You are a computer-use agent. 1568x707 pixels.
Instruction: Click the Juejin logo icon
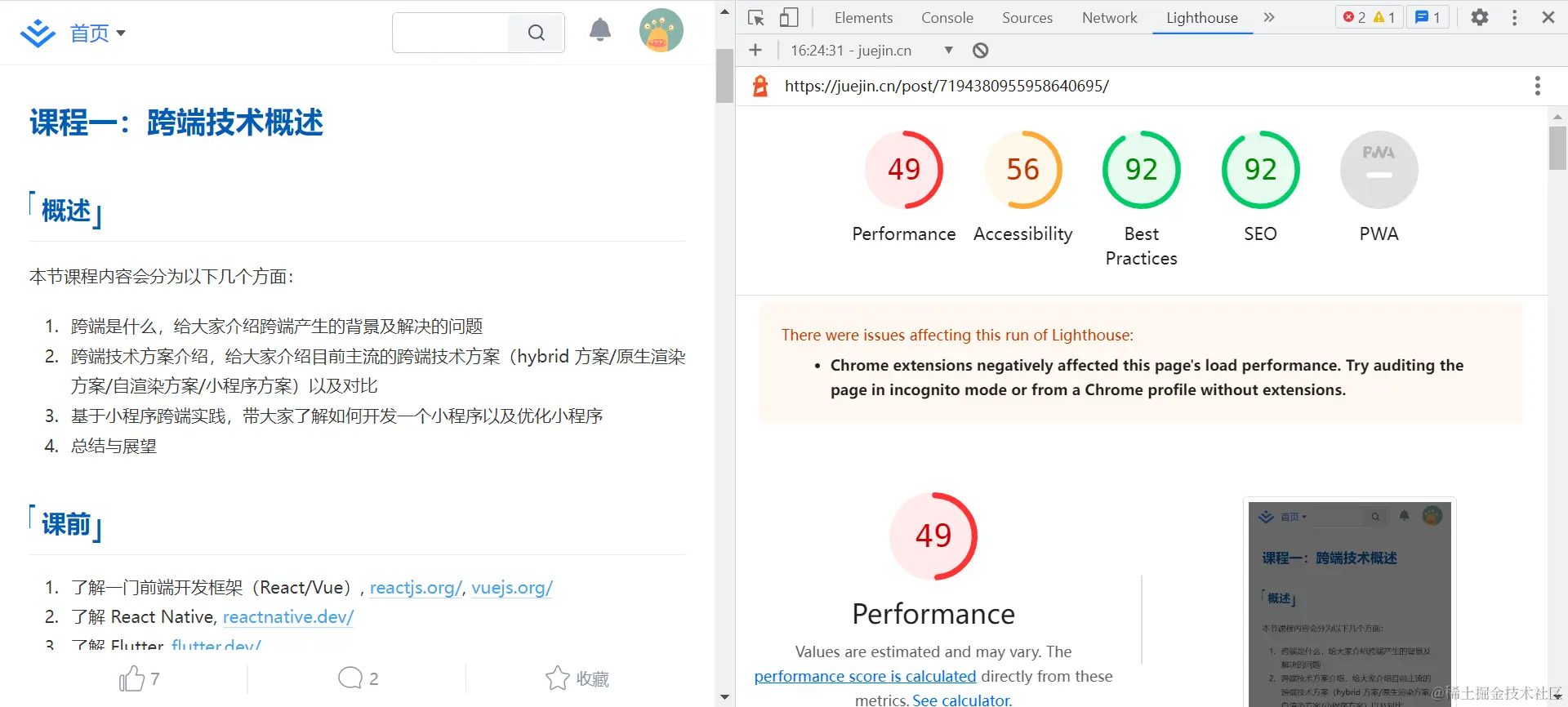click(x=38, y=33)
